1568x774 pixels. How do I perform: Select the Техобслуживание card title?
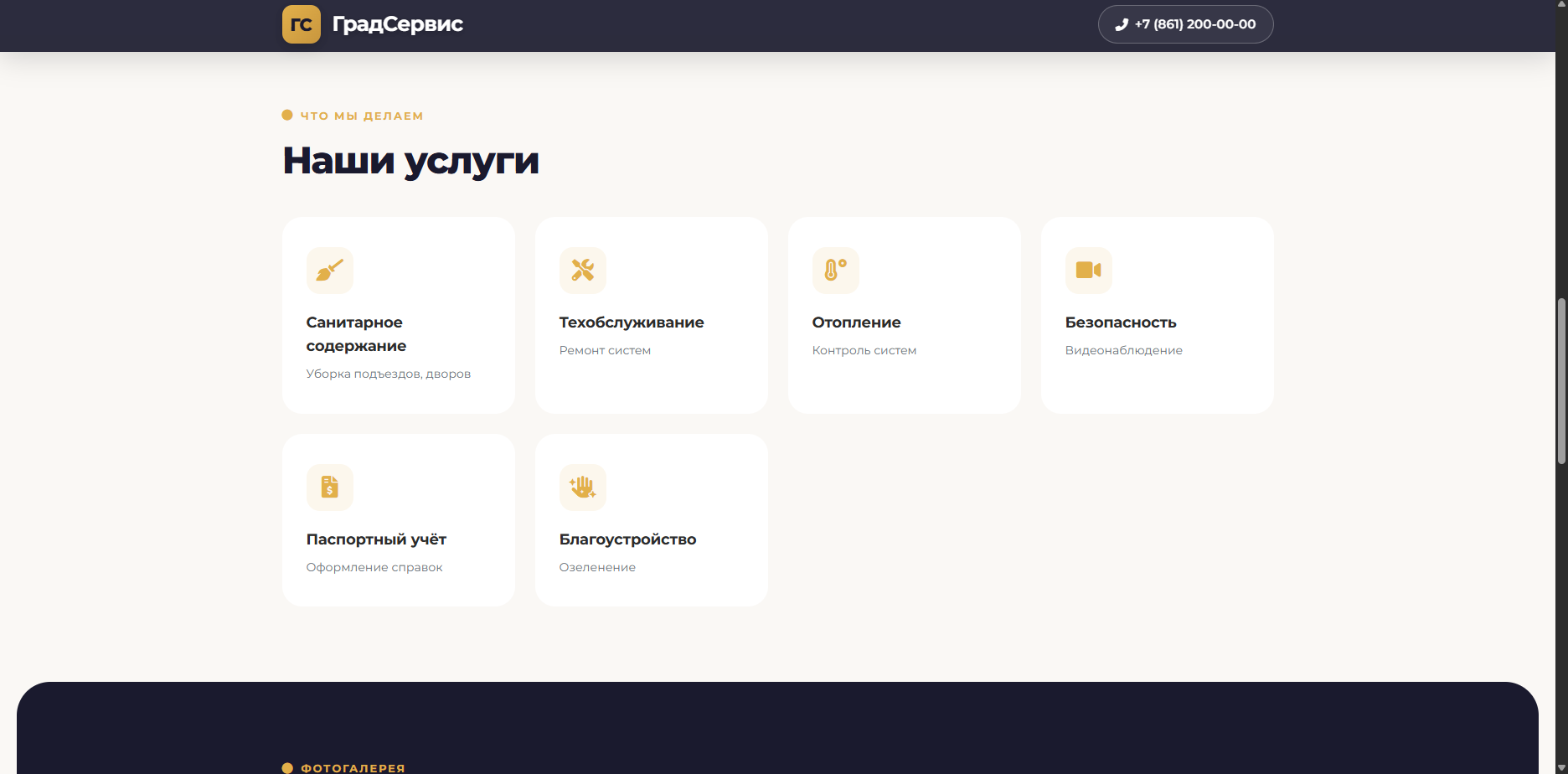632,322
